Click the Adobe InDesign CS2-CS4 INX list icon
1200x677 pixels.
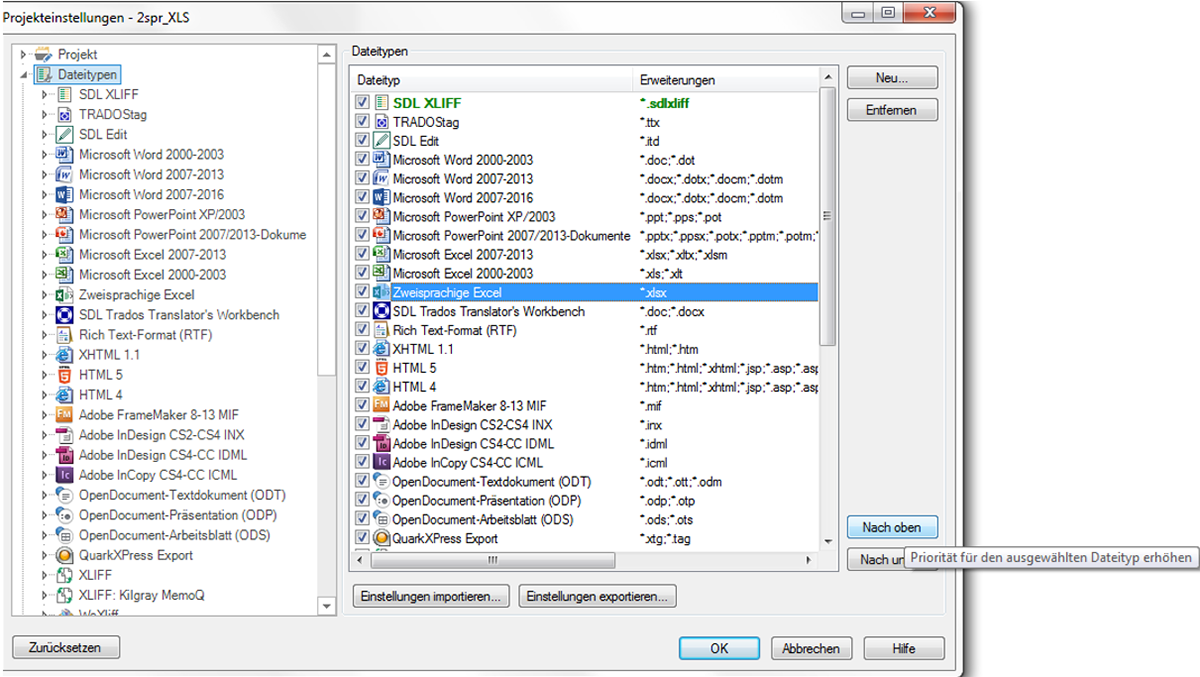[x=381, y=424]
